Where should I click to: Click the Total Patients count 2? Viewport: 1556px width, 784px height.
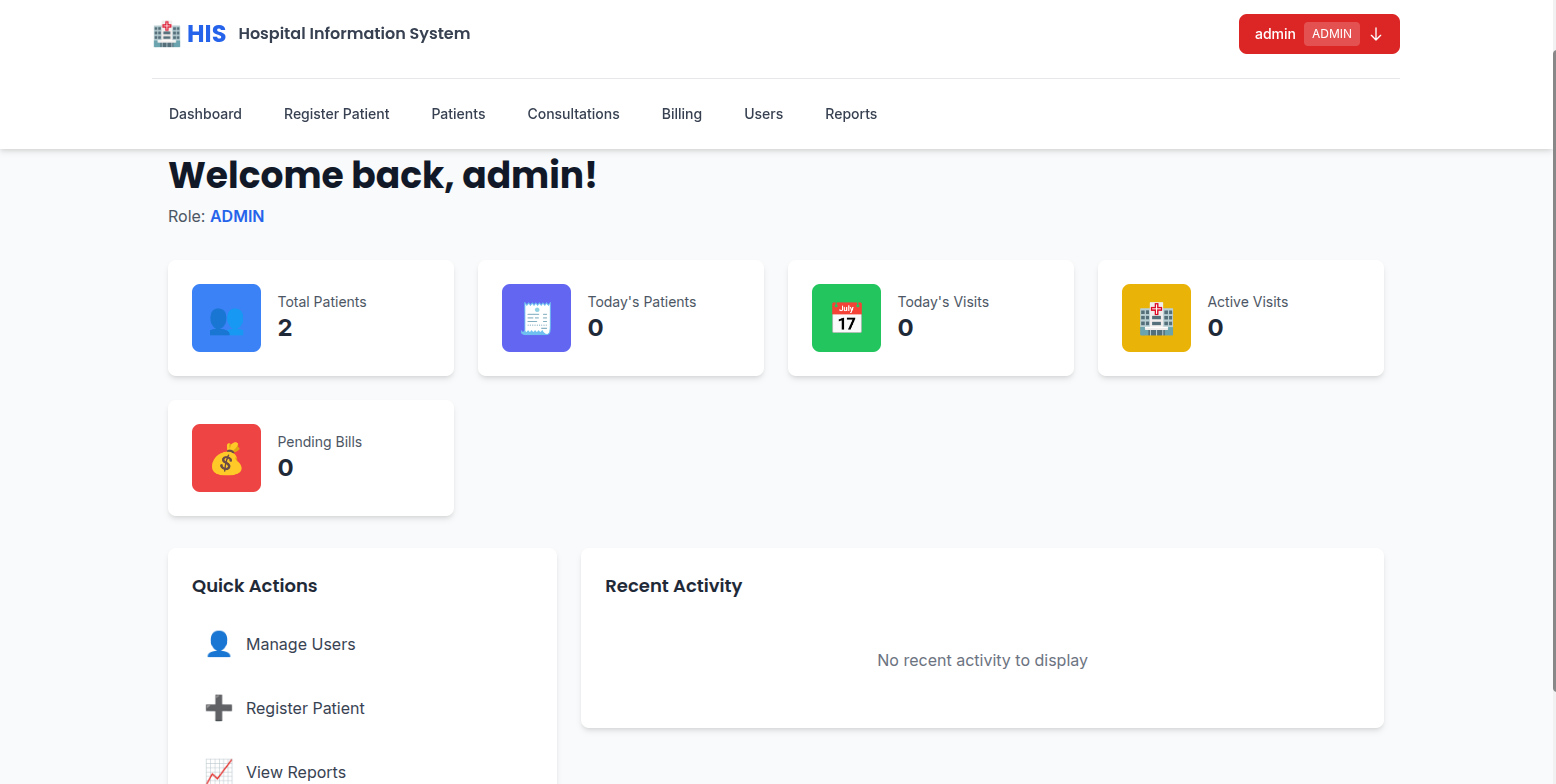coord(285,328)
